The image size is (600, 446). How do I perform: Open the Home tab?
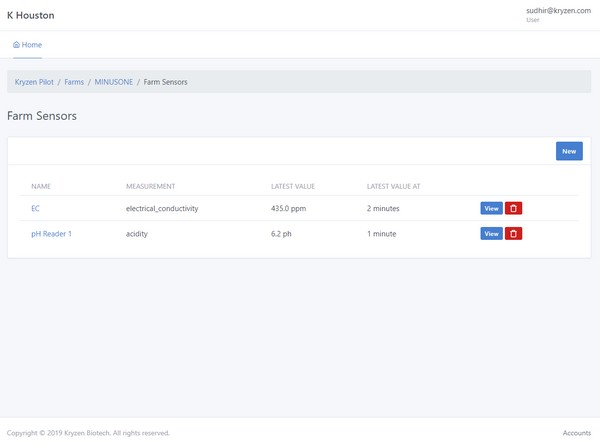coord(28,45)
